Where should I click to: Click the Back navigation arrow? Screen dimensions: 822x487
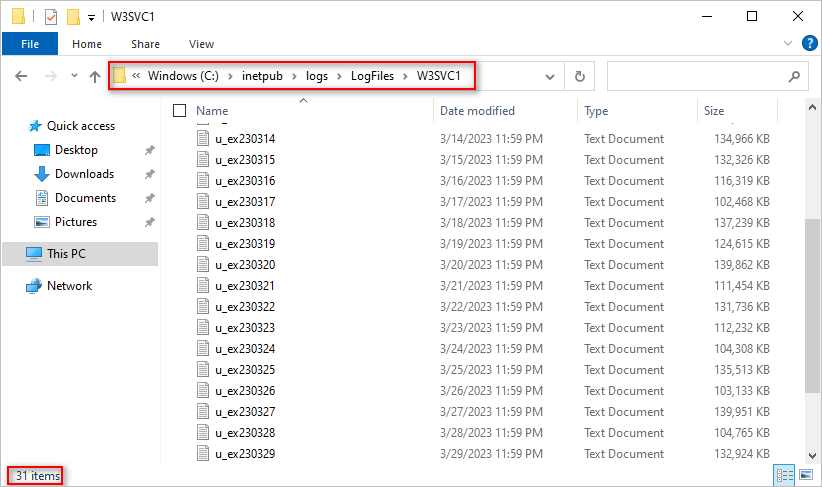21,77
